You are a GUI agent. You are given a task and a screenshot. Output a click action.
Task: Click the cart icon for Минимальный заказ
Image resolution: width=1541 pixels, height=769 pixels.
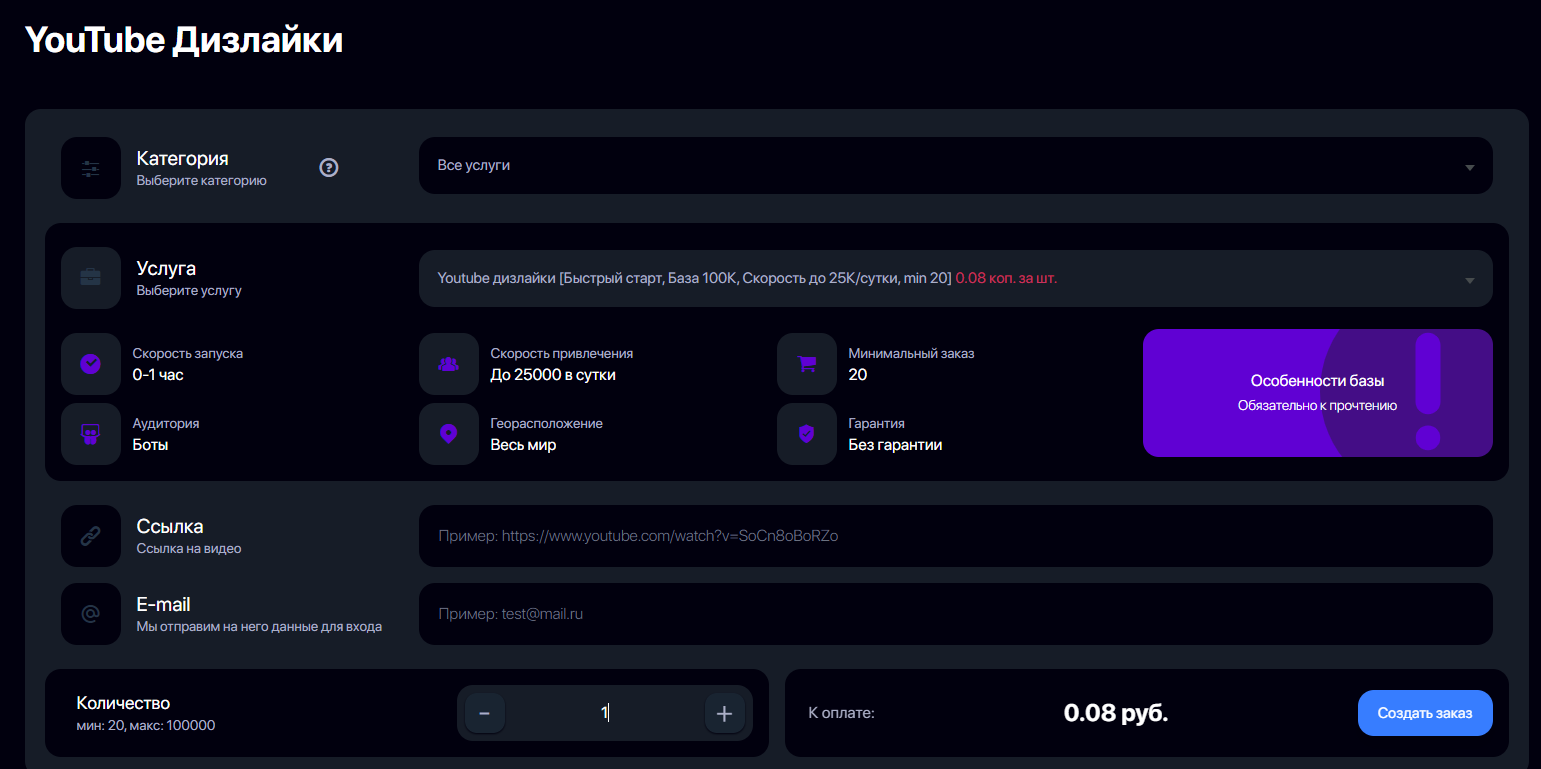(807, 363)
